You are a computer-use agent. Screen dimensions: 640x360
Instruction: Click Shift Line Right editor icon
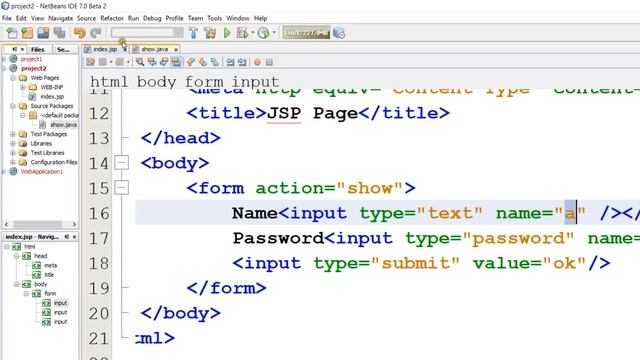tap(242, 62)
